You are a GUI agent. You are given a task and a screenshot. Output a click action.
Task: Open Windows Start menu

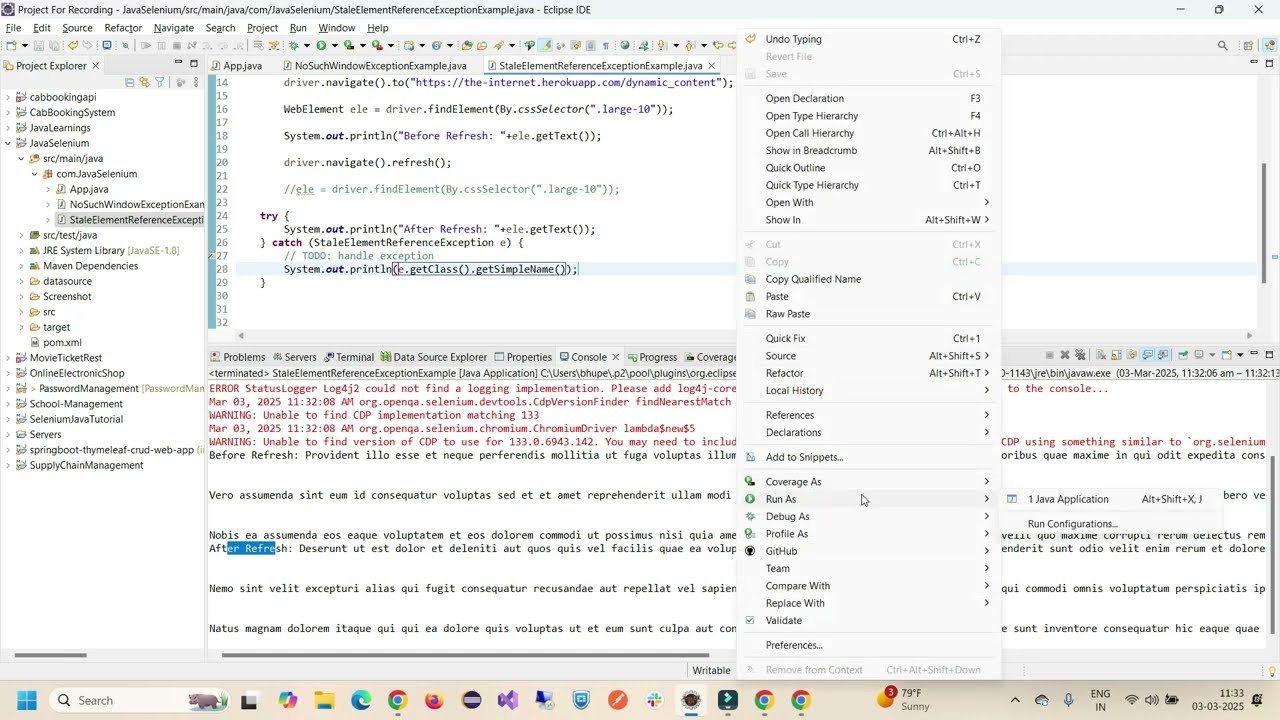pos(26,700)
